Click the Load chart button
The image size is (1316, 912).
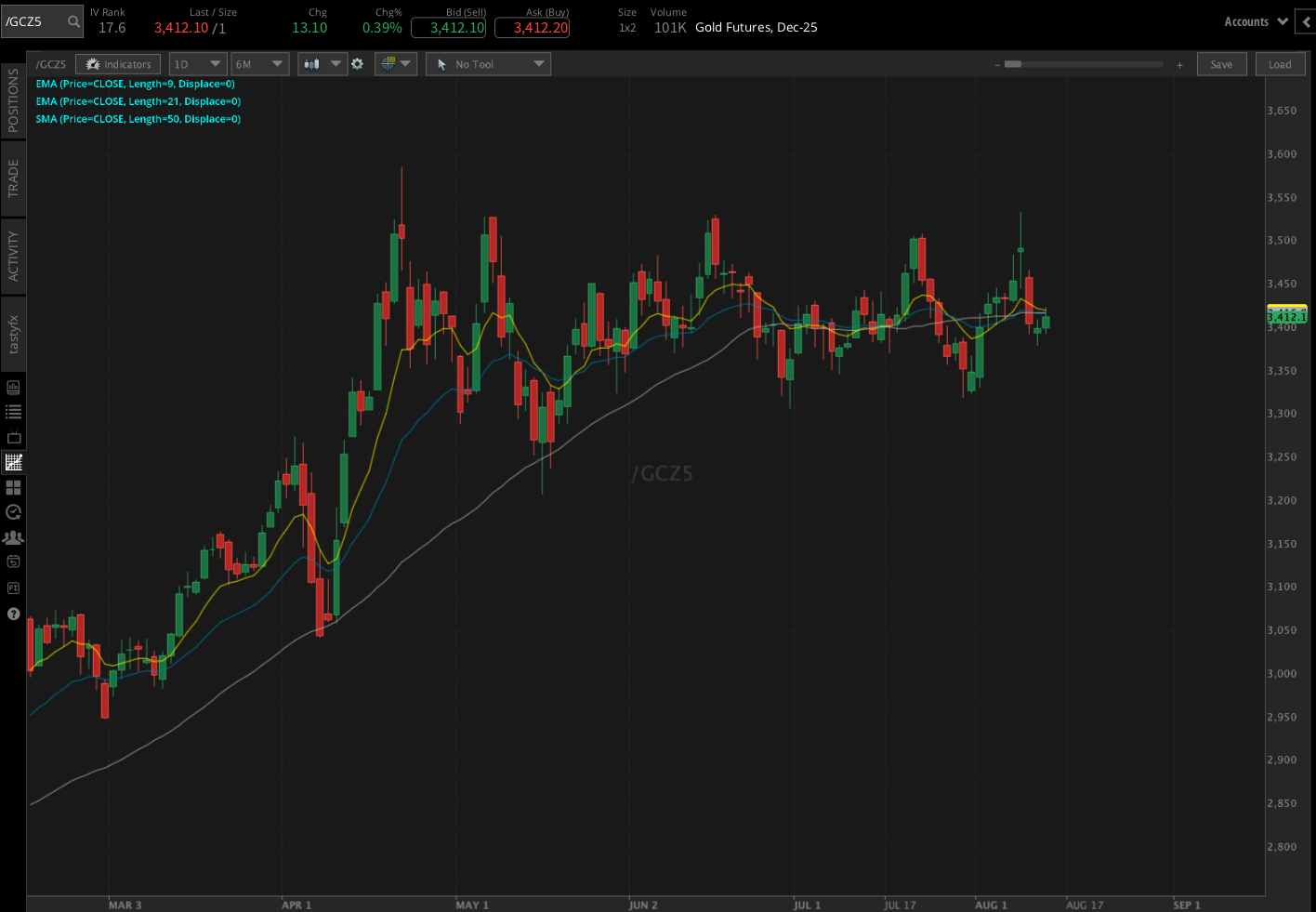tap(1280, 64)
